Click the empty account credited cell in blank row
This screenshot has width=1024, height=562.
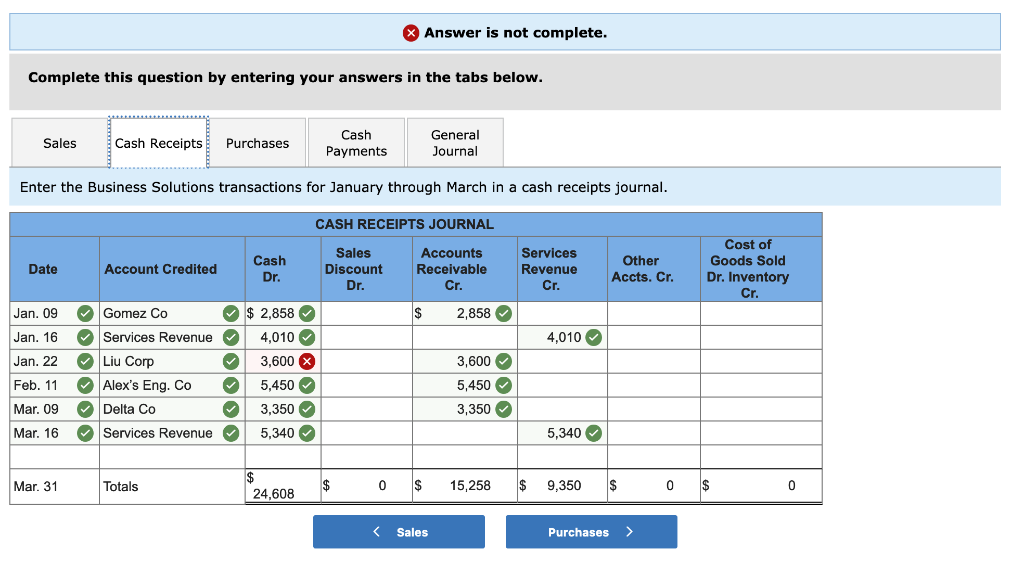point(172,457)
